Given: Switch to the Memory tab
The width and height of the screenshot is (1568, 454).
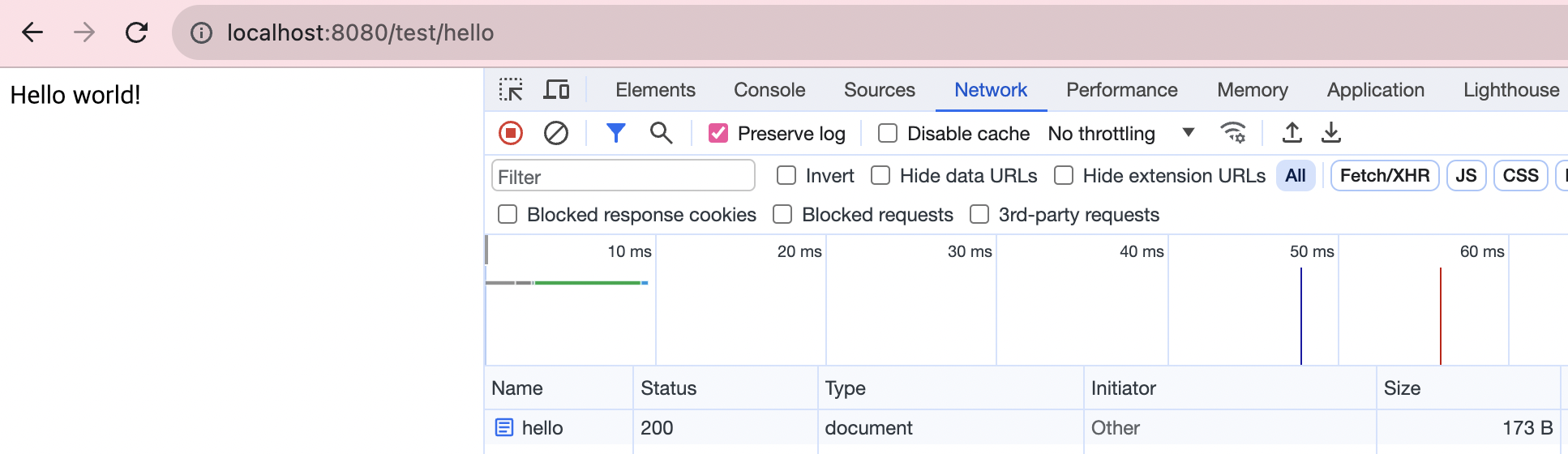Looking at the screenshot, I should click(x=1253, y=90).
